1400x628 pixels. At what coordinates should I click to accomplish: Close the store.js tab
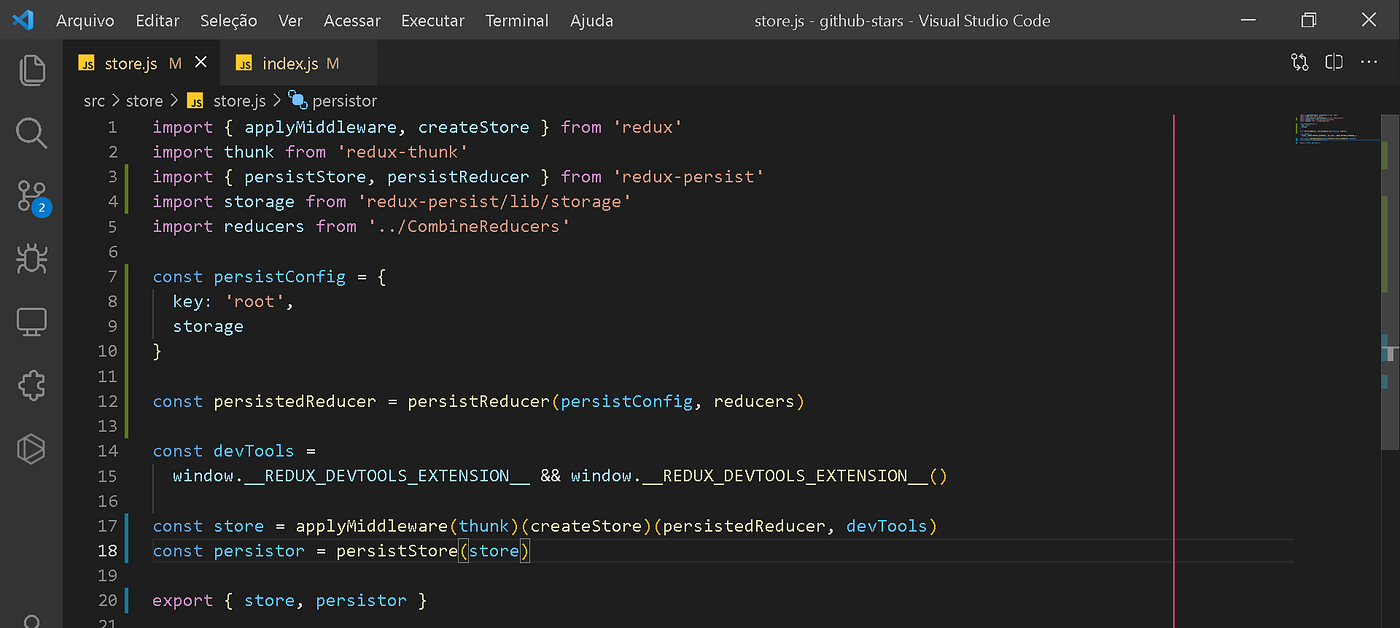[x=201, y=62]
